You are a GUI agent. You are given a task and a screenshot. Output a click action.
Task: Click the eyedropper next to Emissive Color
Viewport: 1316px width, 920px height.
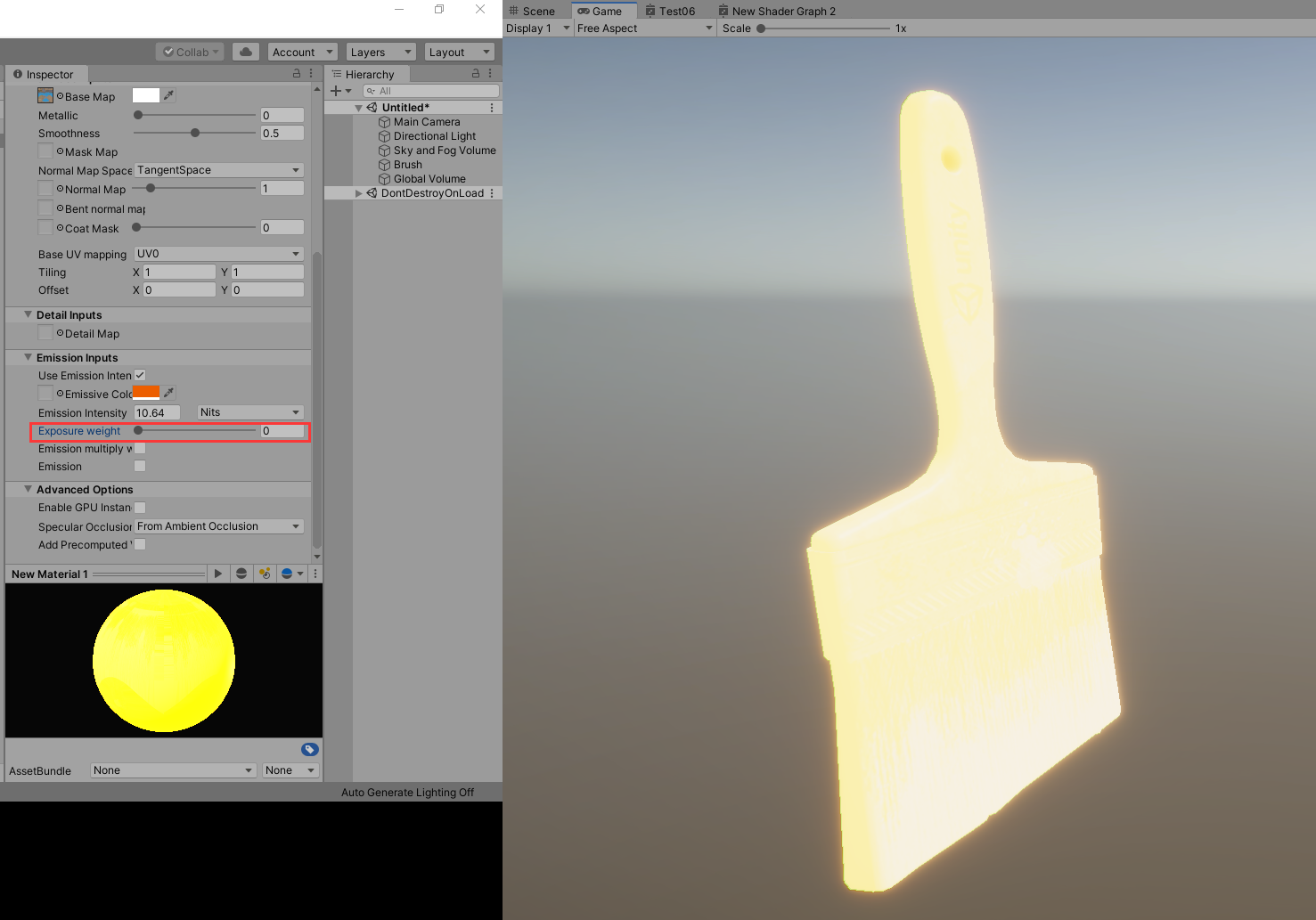click(168, 393)
